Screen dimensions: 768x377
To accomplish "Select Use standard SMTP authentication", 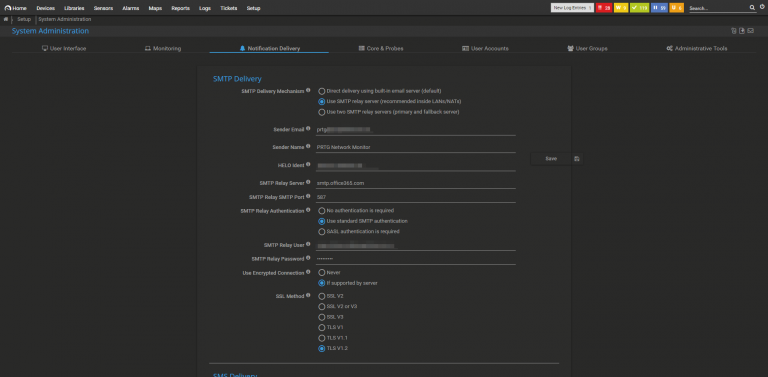I will point(321,221).
